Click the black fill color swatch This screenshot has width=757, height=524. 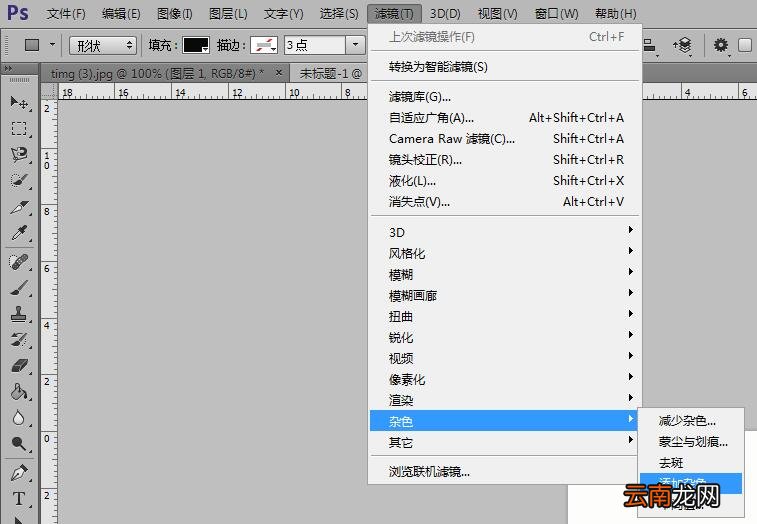click(x=196, y=45)
